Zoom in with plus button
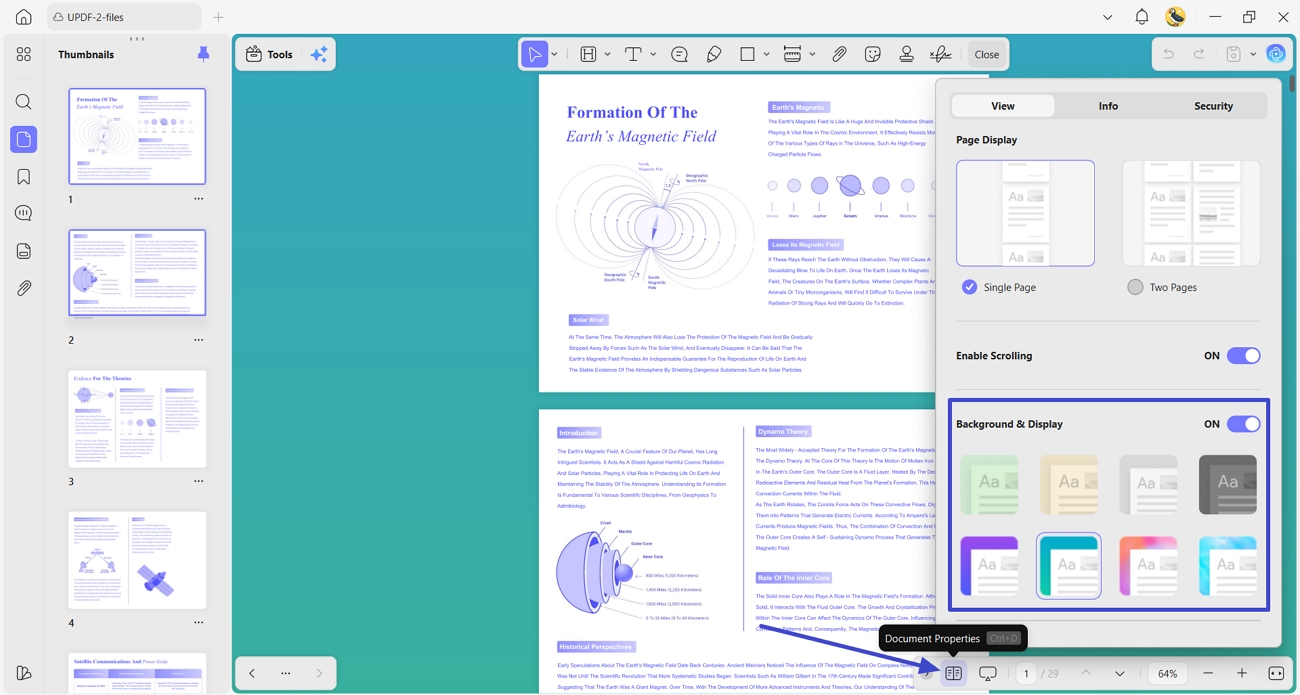 [1242, 674]
